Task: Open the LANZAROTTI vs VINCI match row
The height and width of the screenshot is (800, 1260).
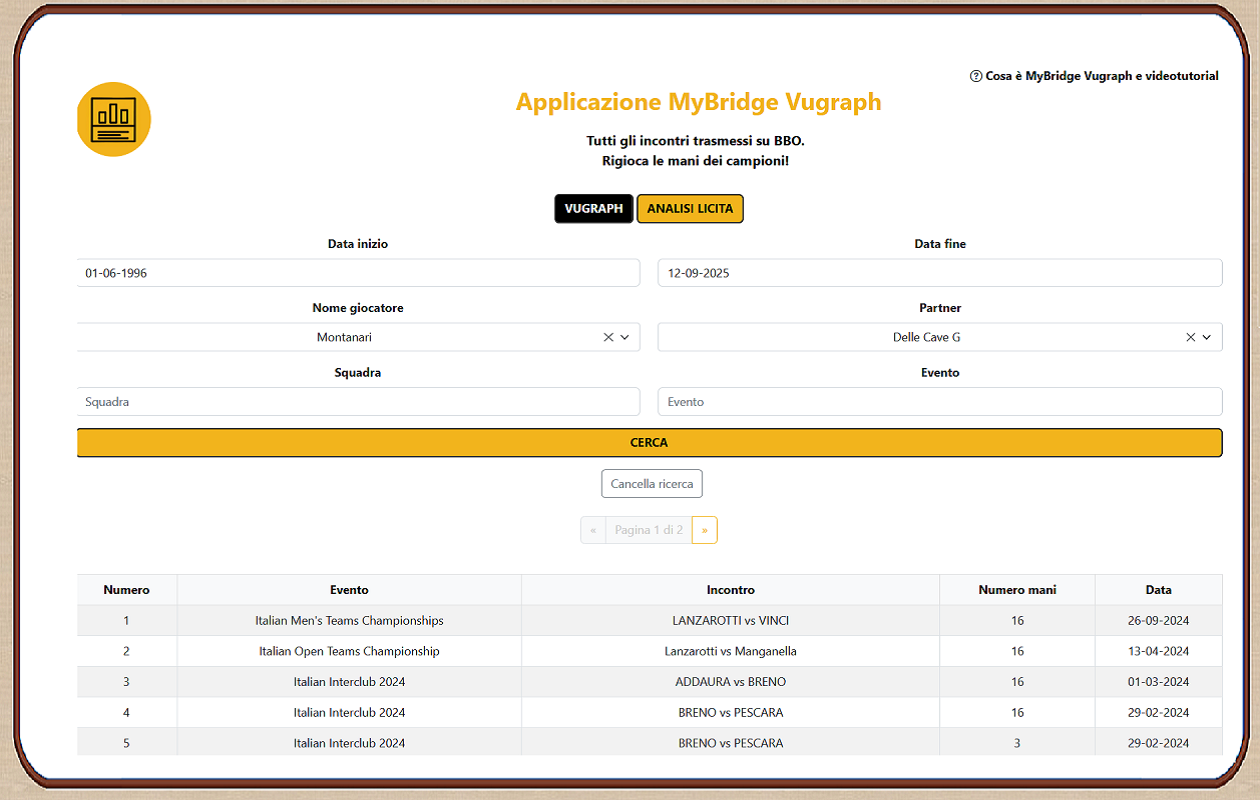Action: click(730, 621)
